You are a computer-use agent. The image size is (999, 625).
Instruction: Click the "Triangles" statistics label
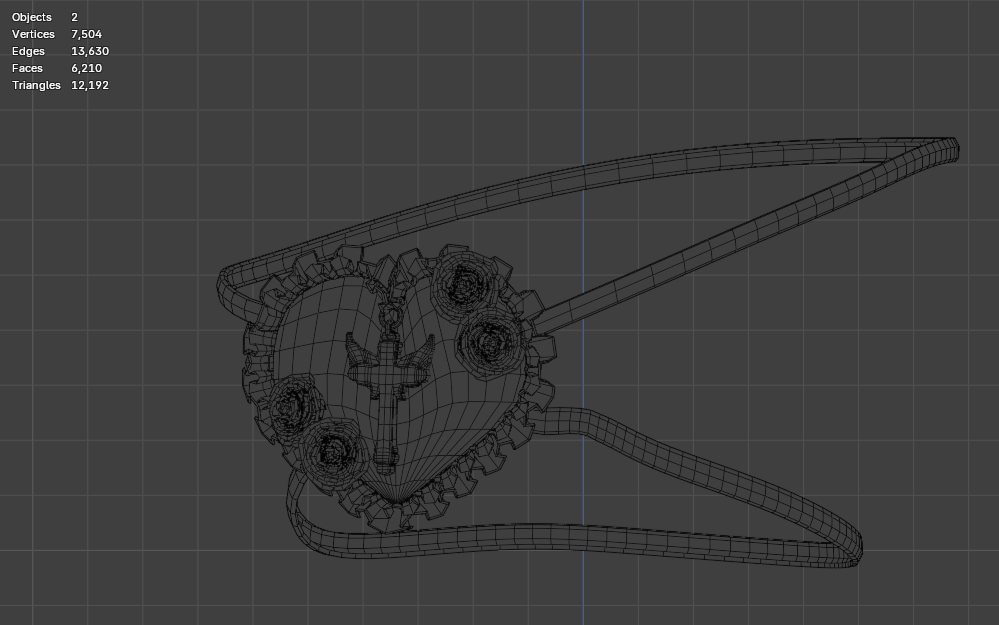(36, 85)
